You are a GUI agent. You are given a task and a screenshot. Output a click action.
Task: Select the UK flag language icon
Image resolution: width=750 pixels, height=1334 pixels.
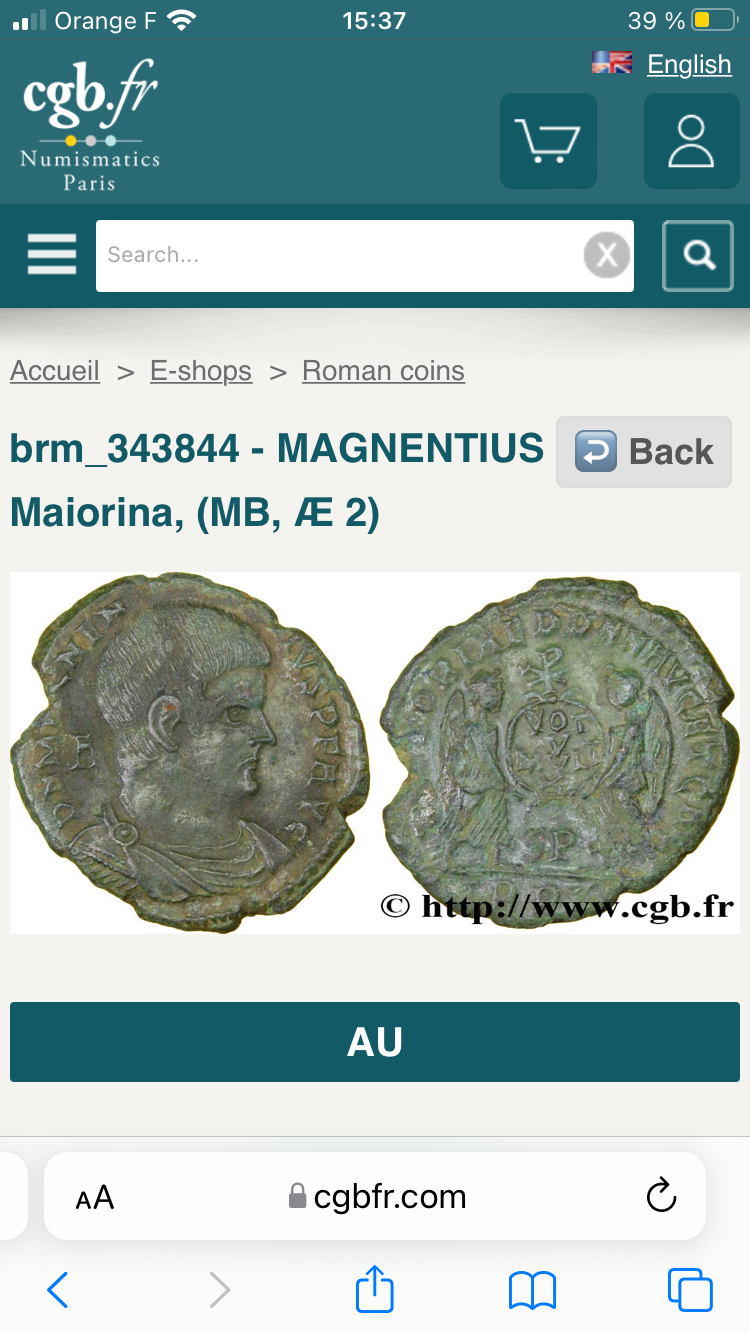coord(612,63)
